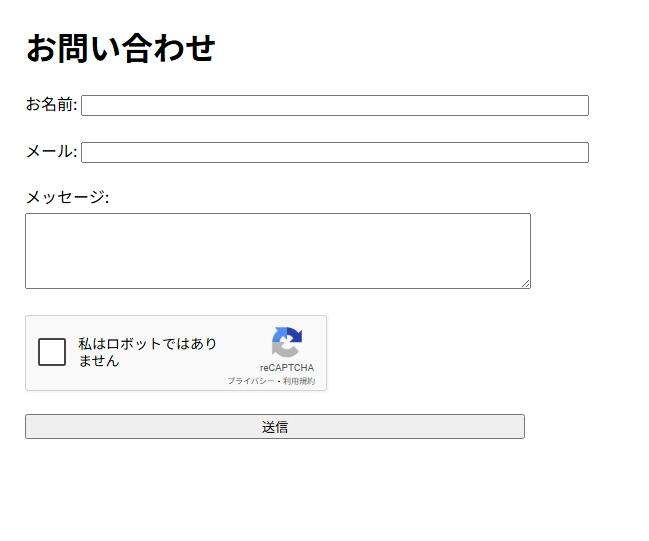
Task: Click the 私はロボットではありません text
Action: pos(147,352)
